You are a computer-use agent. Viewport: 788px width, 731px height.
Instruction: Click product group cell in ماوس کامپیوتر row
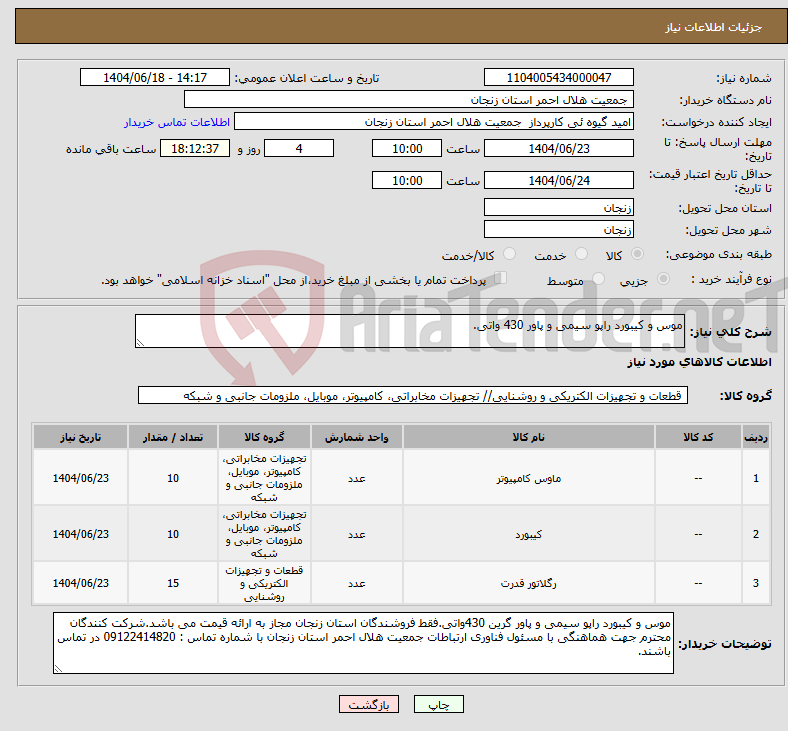click(x=264, y=478)
